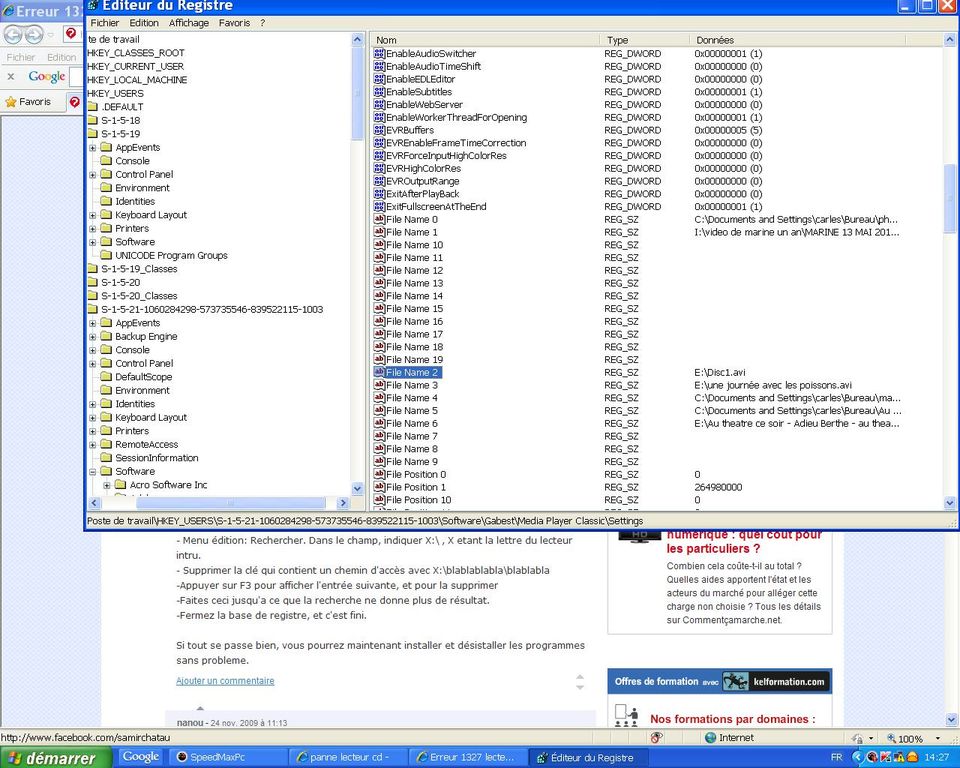Click the values pane vertical scrollbar down arrow
Image resolution: width=960 pixels, height=768 pixels.
(950, 503)
